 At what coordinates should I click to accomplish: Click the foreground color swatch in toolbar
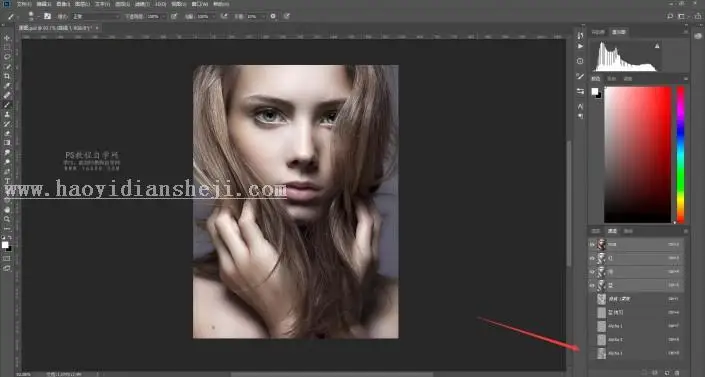[4, 244]
